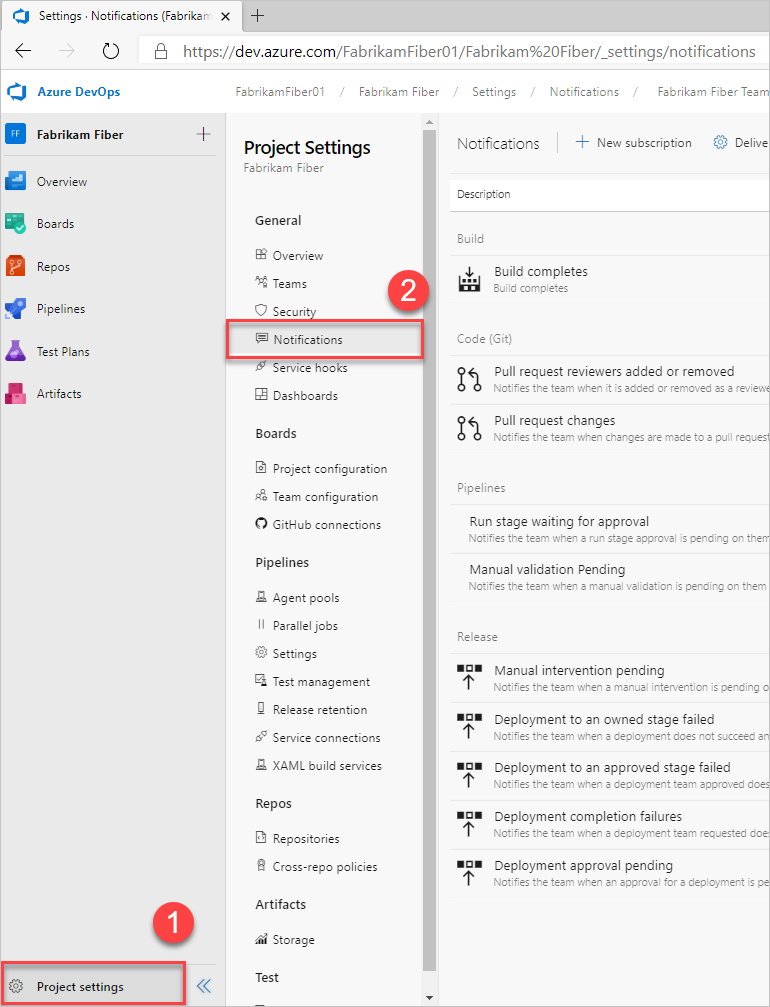770x1007 pixels.
Task: Open the Artifacts package icon
Action: [x=16, y=394]
